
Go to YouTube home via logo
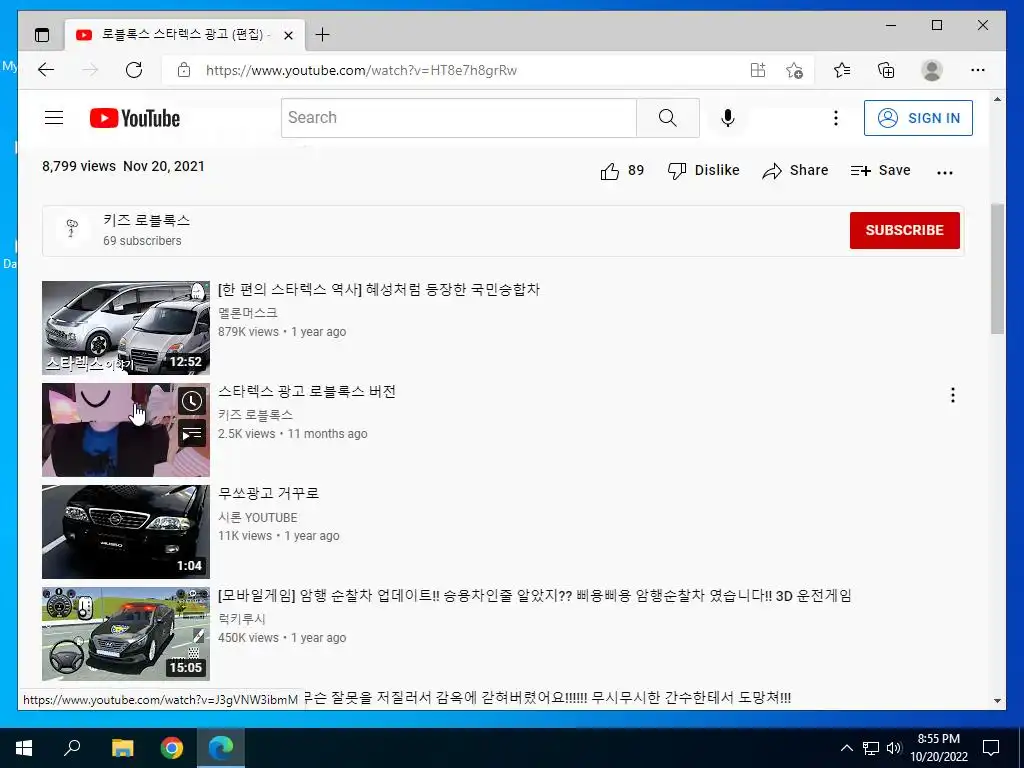click(x=135, y=118)
